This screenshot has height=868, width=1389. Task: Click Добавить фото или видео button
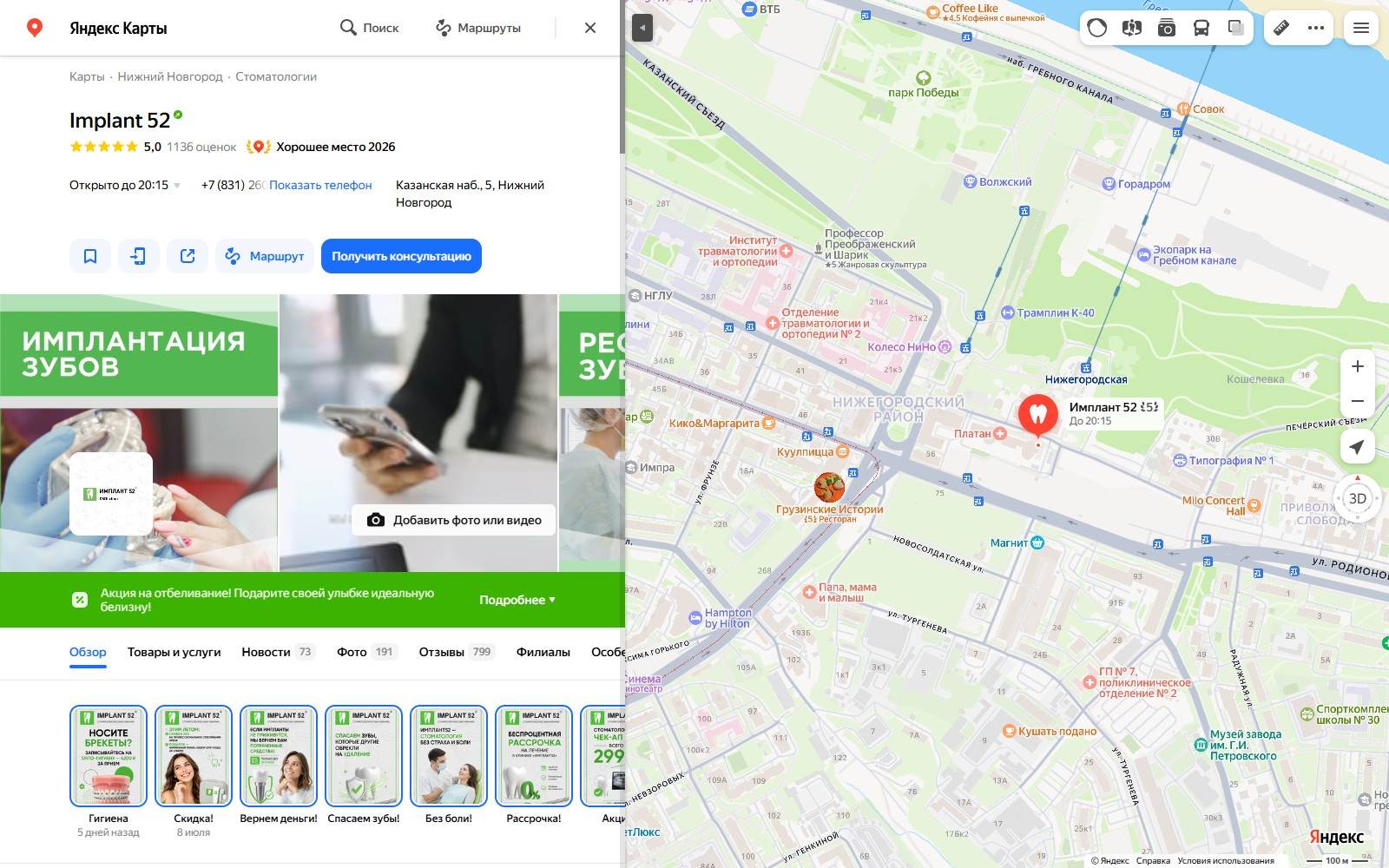click(453, 520)
